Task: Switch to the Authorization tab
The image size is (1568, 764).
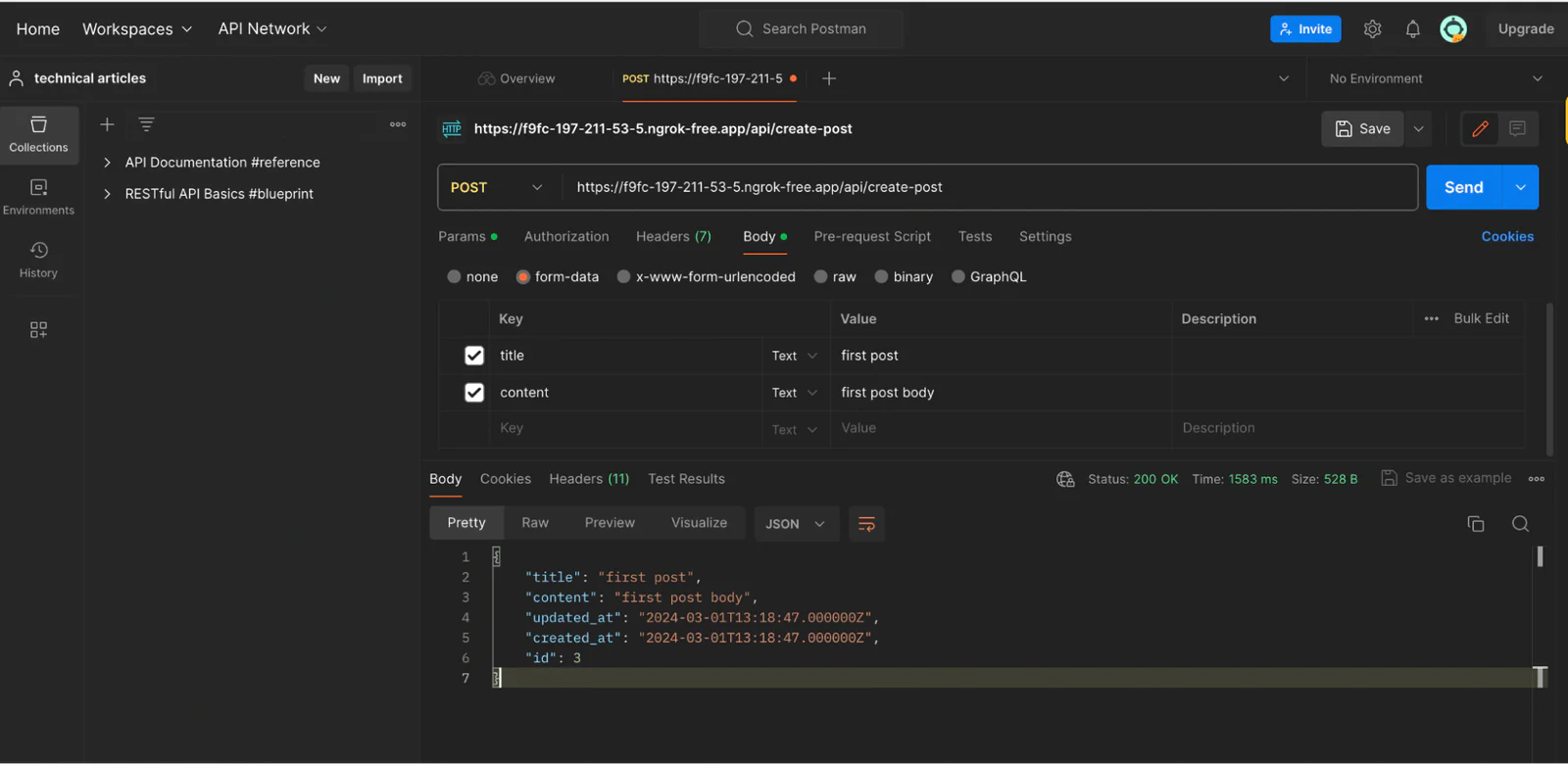Action: coord(566,236)
